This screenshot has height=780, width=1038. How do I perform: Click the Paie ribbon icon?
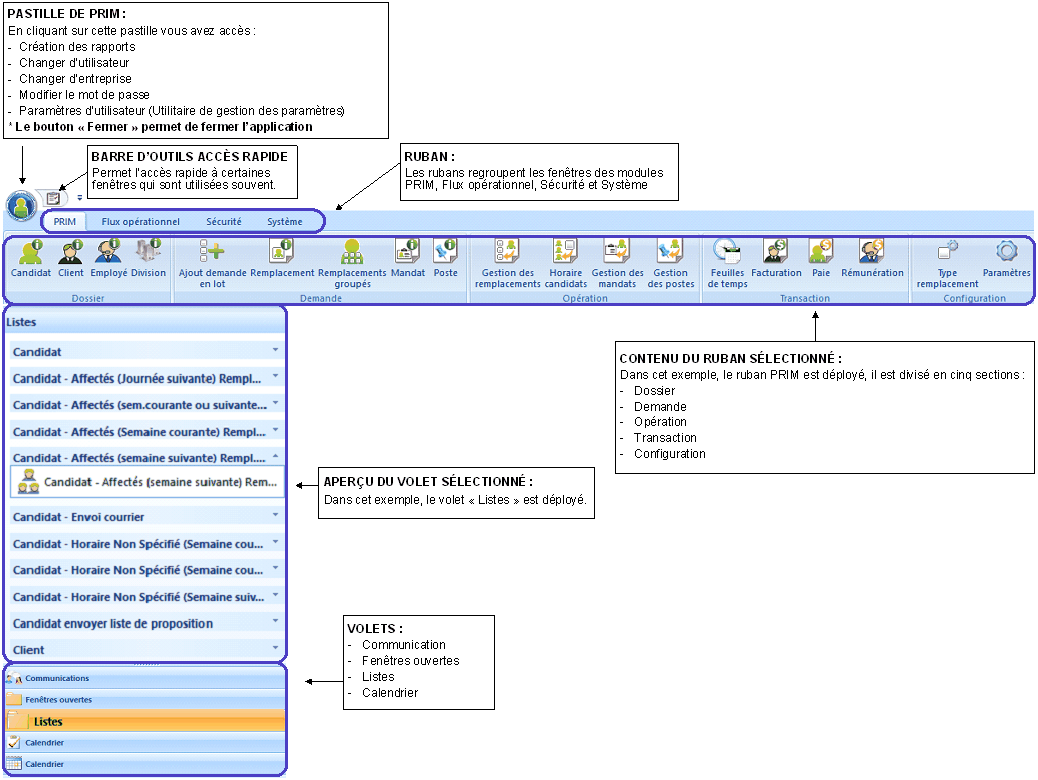point(821,258)
